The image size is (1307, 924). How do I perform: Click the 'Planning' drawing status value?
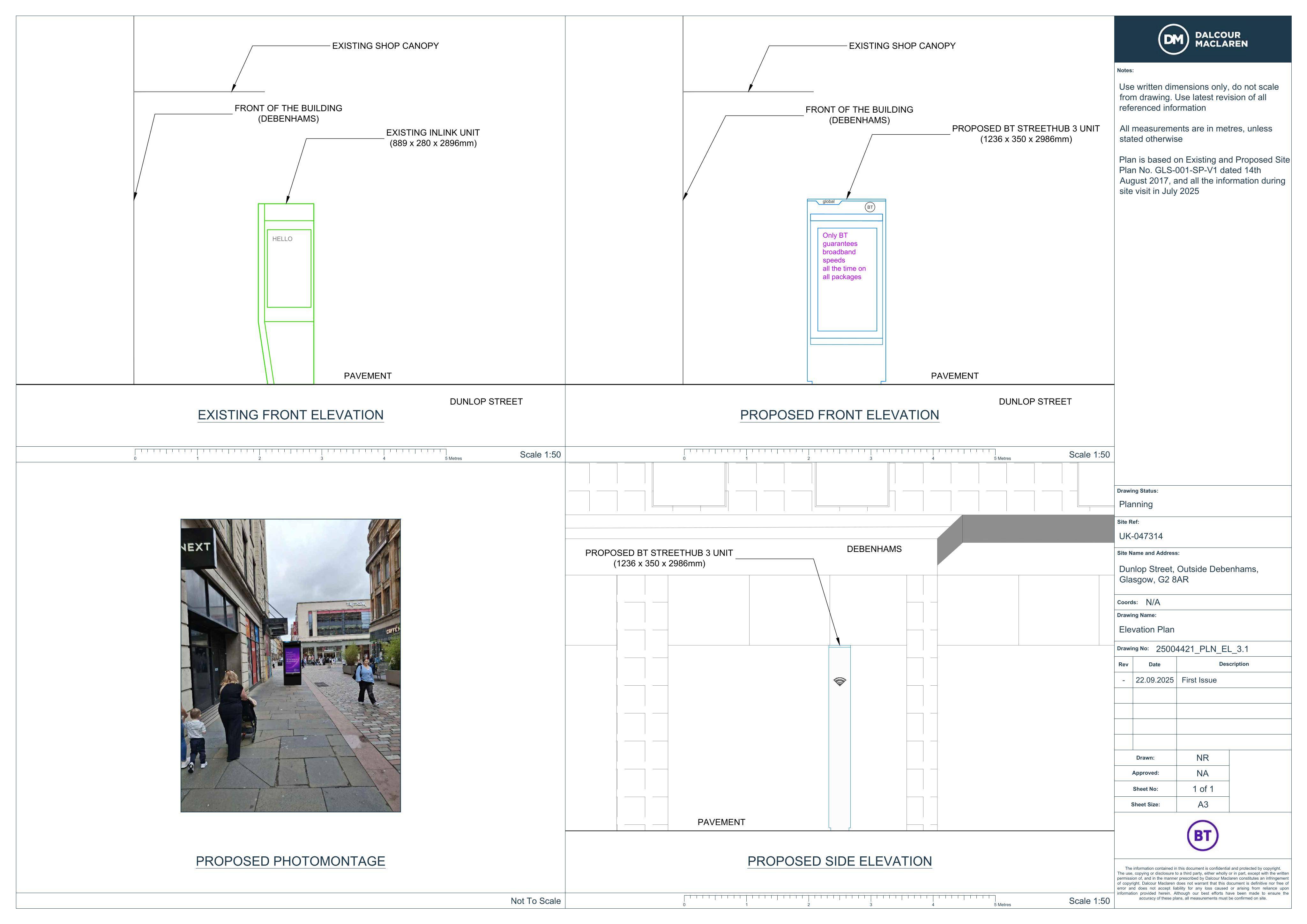(1136, 504)
